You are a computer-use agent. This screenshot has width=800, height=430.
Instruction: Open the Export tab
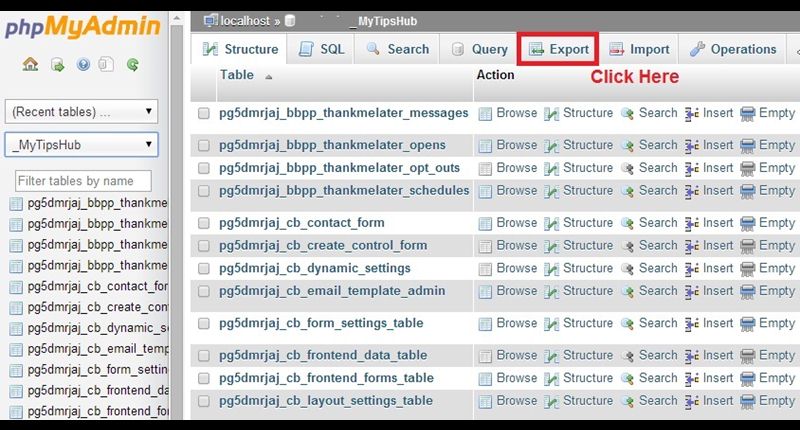558,49
